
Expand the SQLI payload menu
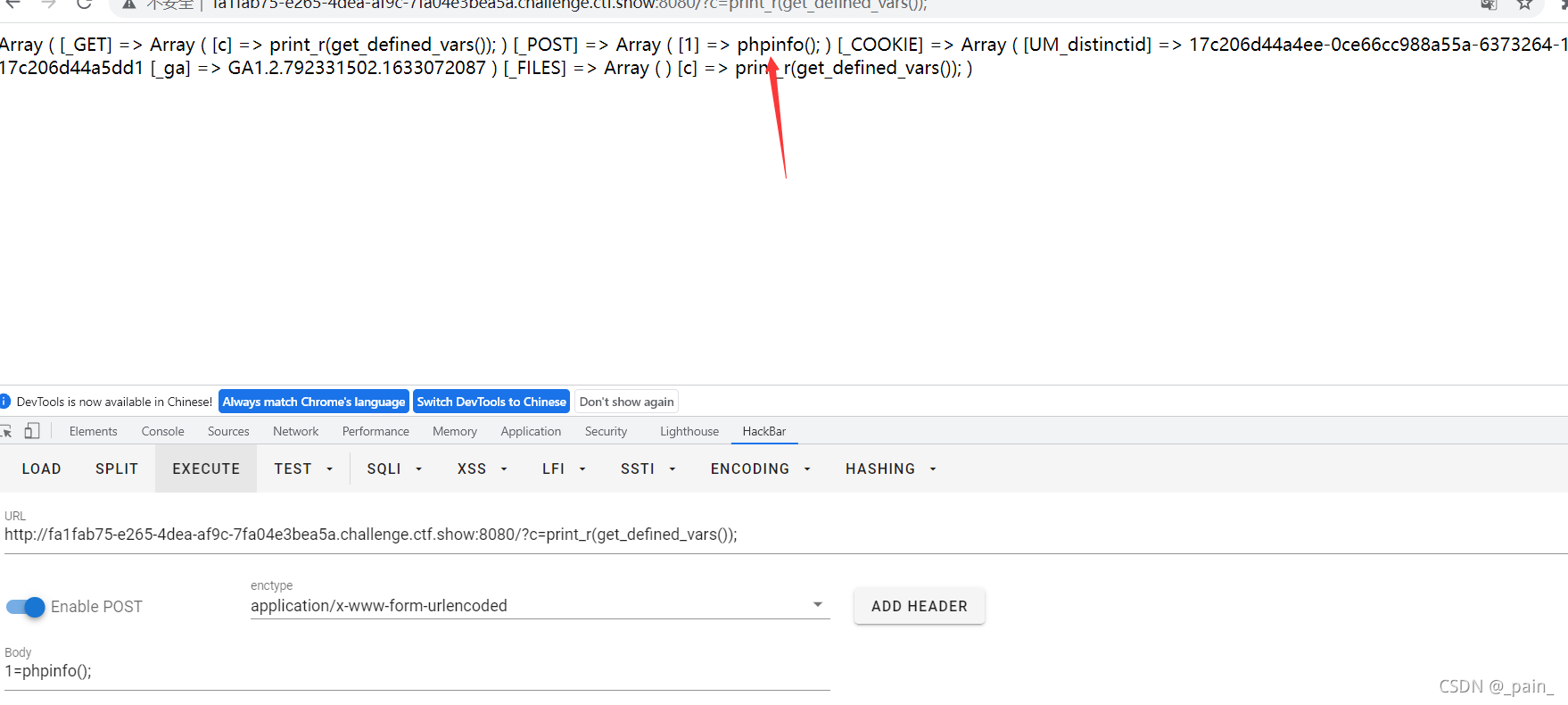pos(394,469)
